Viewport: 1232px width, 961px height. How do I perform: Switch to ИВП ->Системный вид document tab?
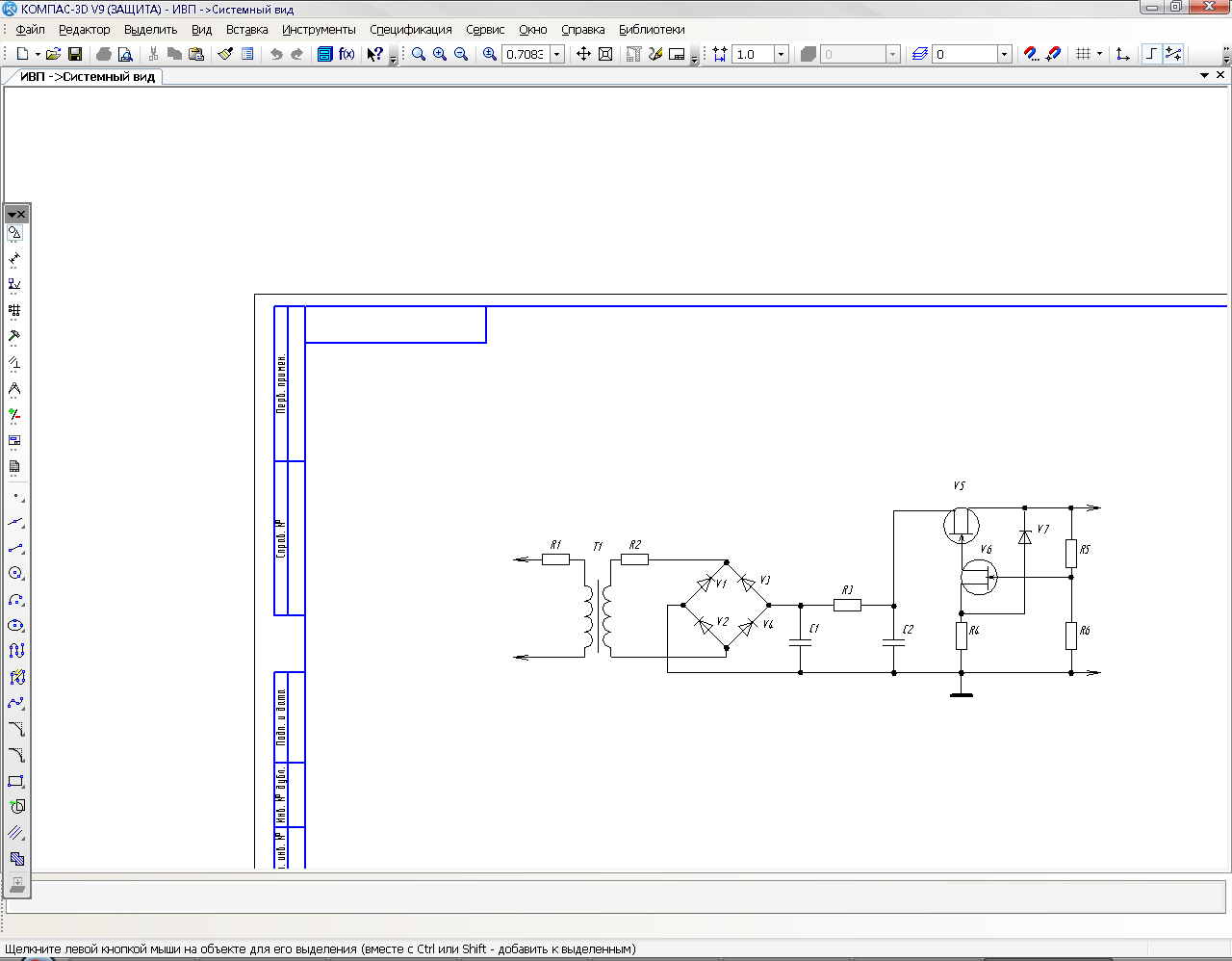[87, 76]
